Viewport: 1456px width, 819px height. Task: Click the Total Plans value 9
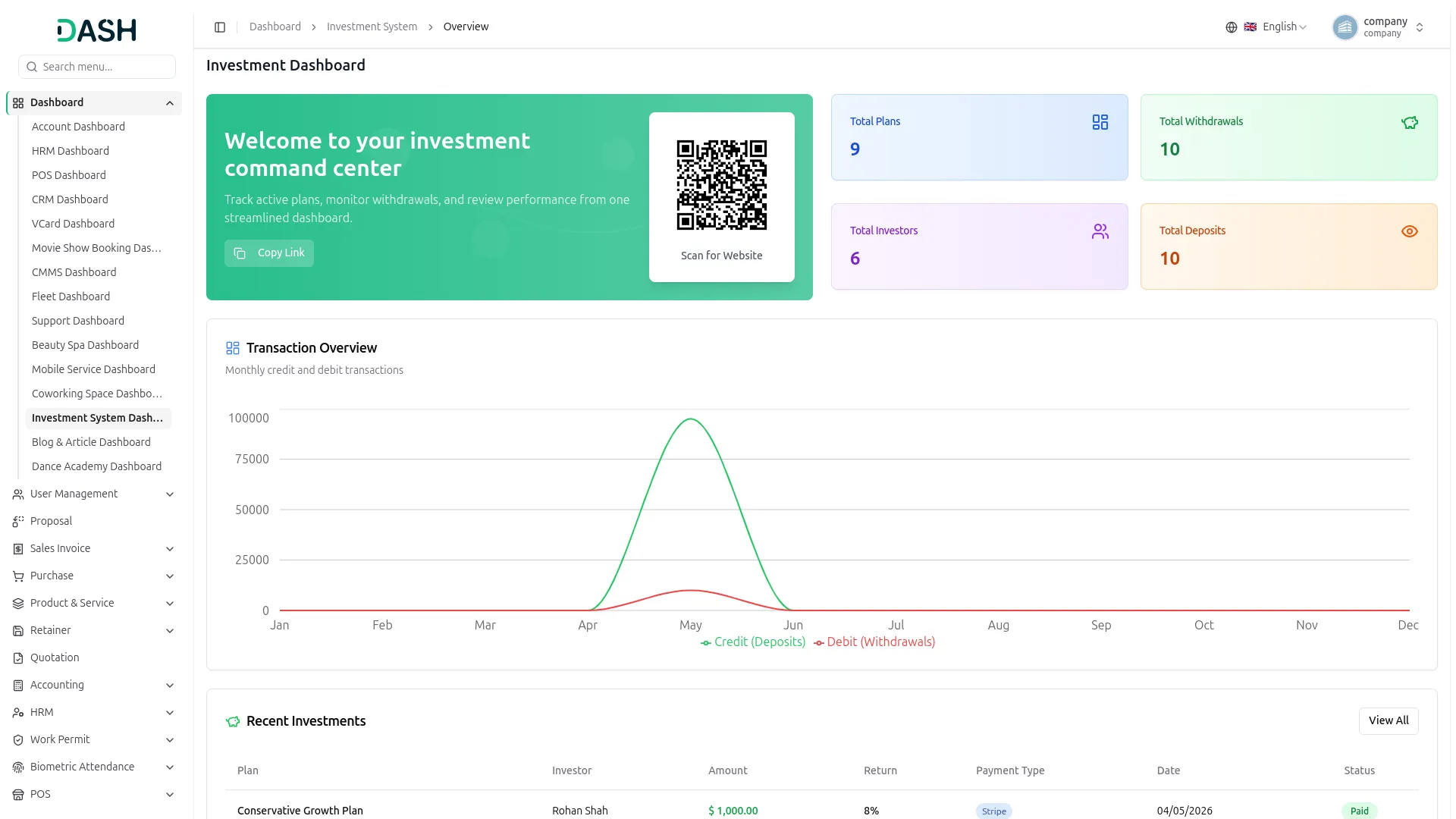coord(855,149)
